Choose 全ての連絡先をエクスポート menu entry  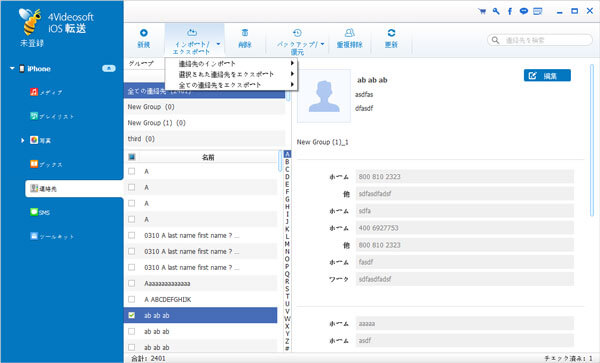(x=232, y=85)
